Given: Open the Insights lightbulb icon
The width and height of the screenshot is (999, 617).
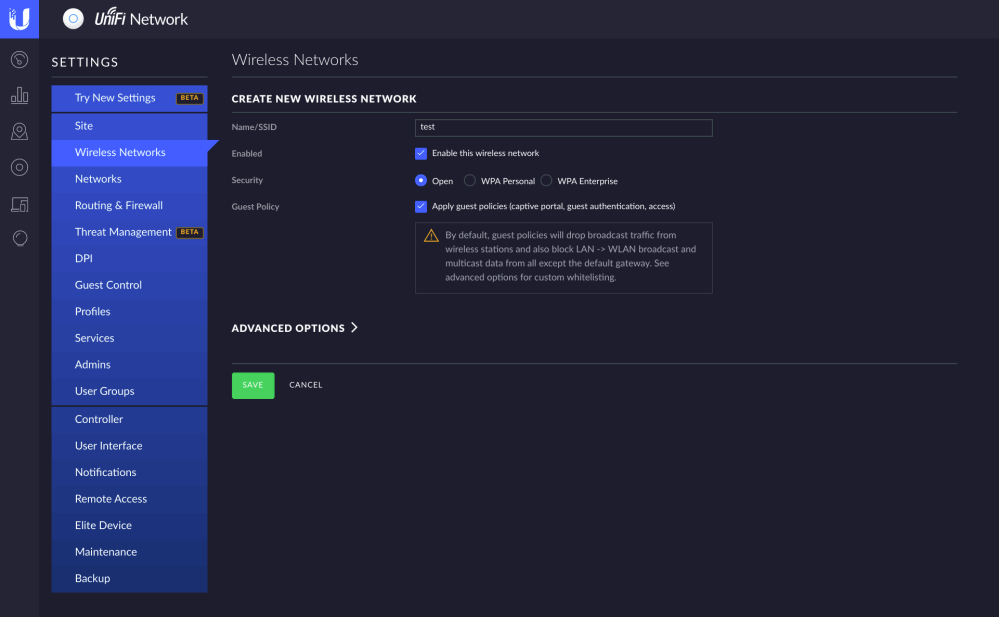Looking at the screenshot, I should point(19,238).
